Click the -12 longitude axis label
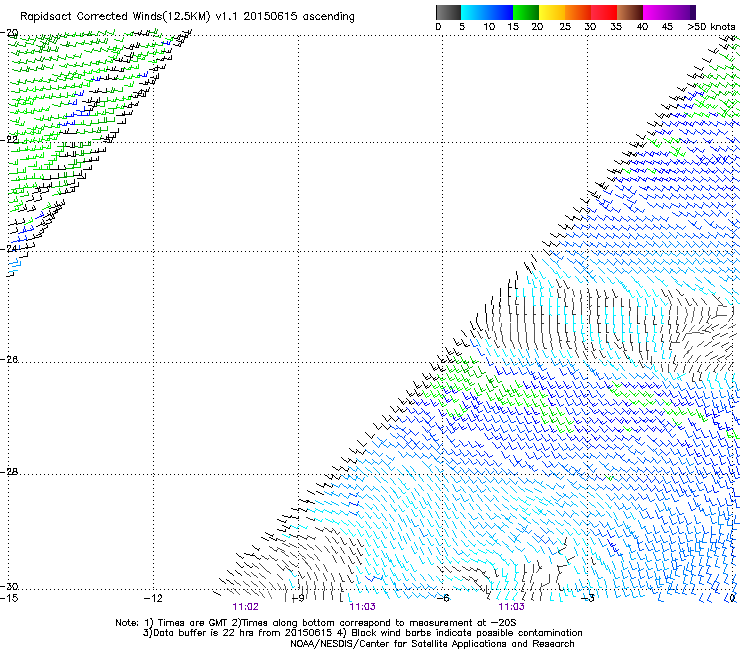This screenshot has height=650, width=740. tap(153, 599)
